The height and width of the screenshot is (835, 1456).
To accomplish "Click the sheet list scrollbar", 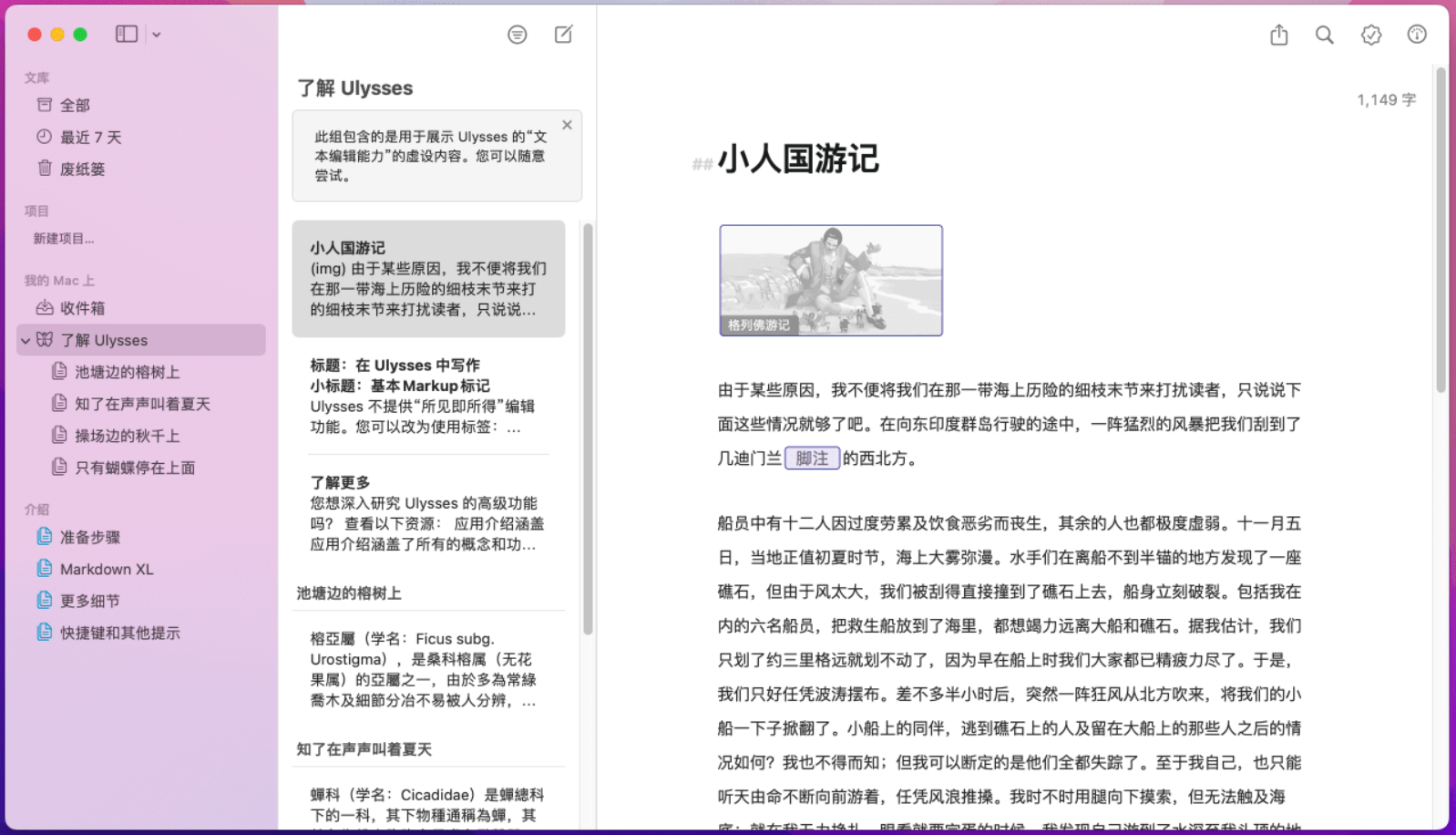I will [x=588, y=428].
